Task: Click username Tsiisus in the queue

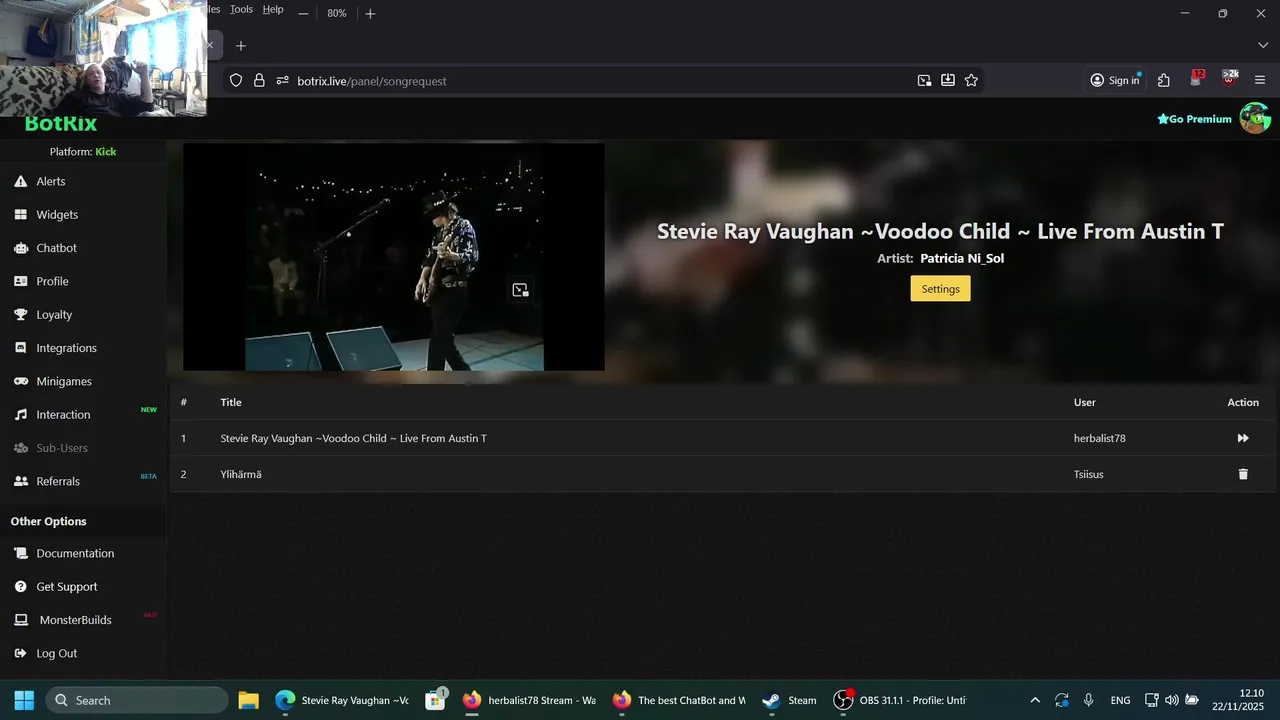Action: click(x=1089, y=474)
